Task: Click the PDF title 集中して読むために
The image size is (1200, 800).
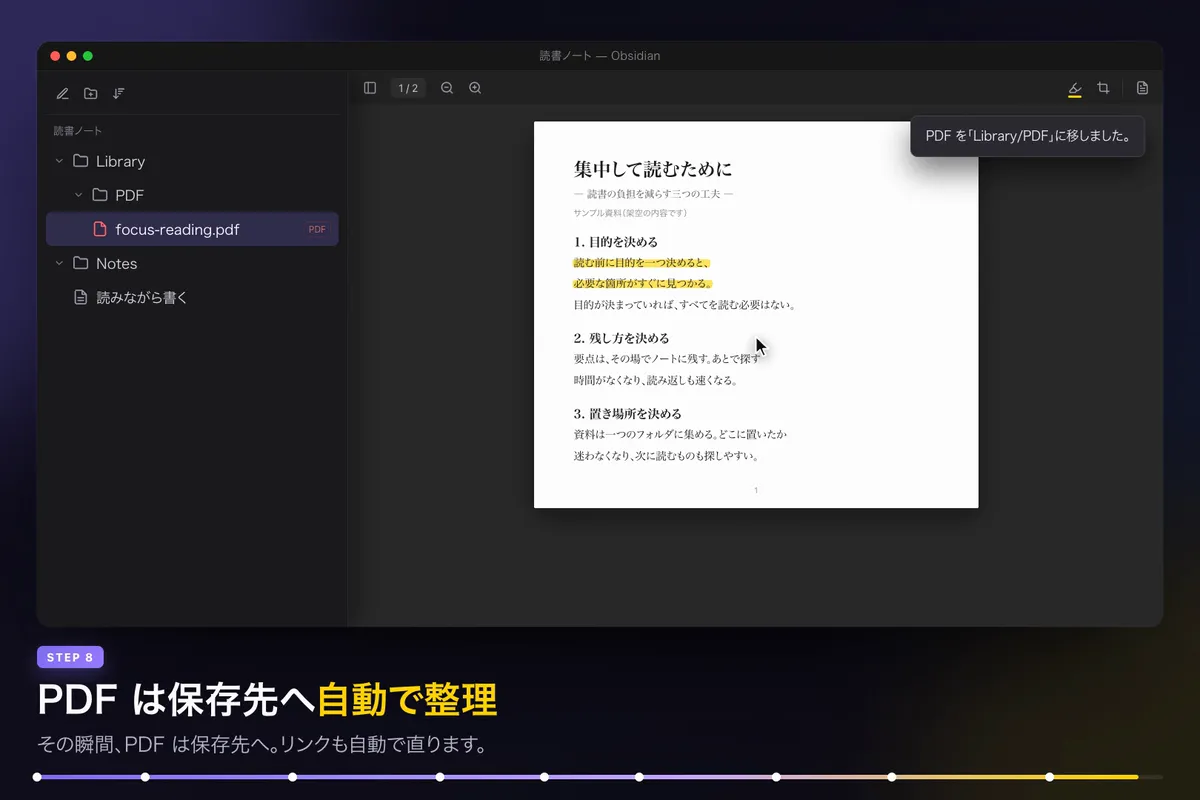Action: [x=653, y=169]
